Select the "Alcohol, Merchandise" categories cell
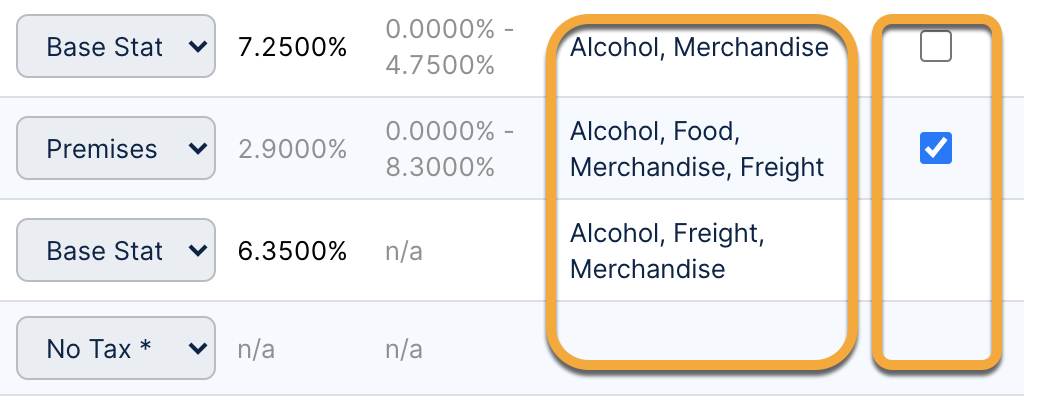 pyautogui.click(x=699, y=47)
